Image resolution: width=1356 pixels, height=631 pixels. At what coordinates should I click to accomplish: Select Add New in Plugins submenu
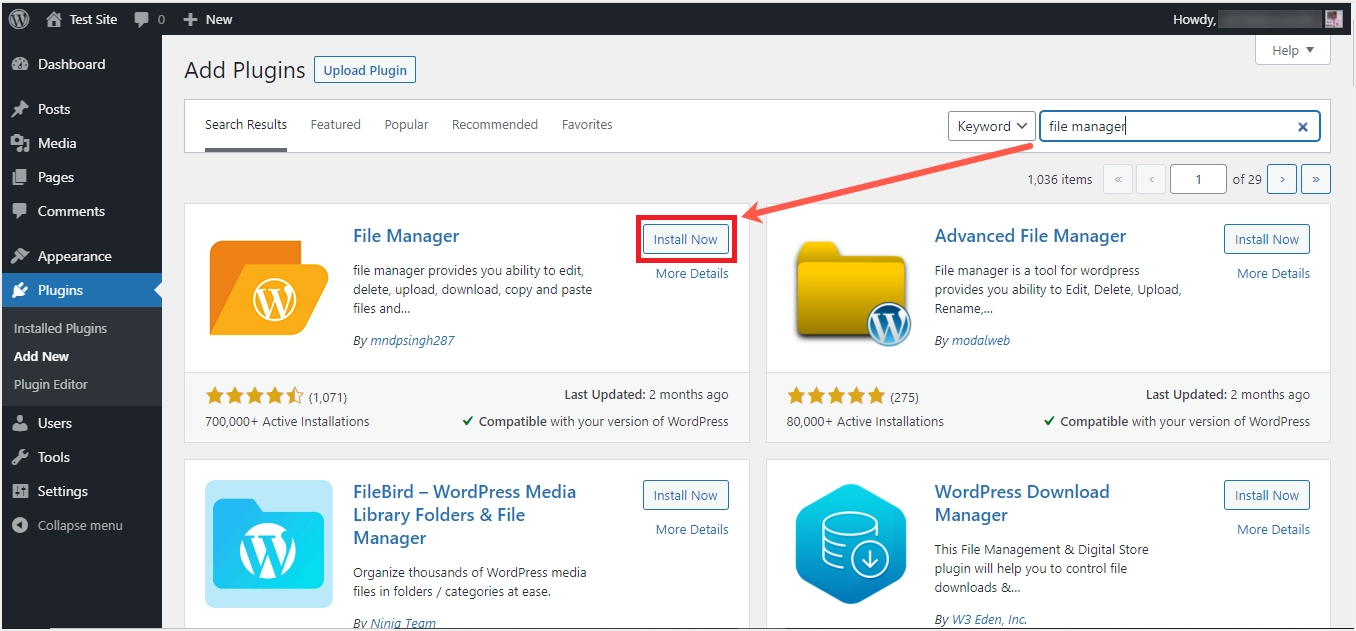point(41,356)
